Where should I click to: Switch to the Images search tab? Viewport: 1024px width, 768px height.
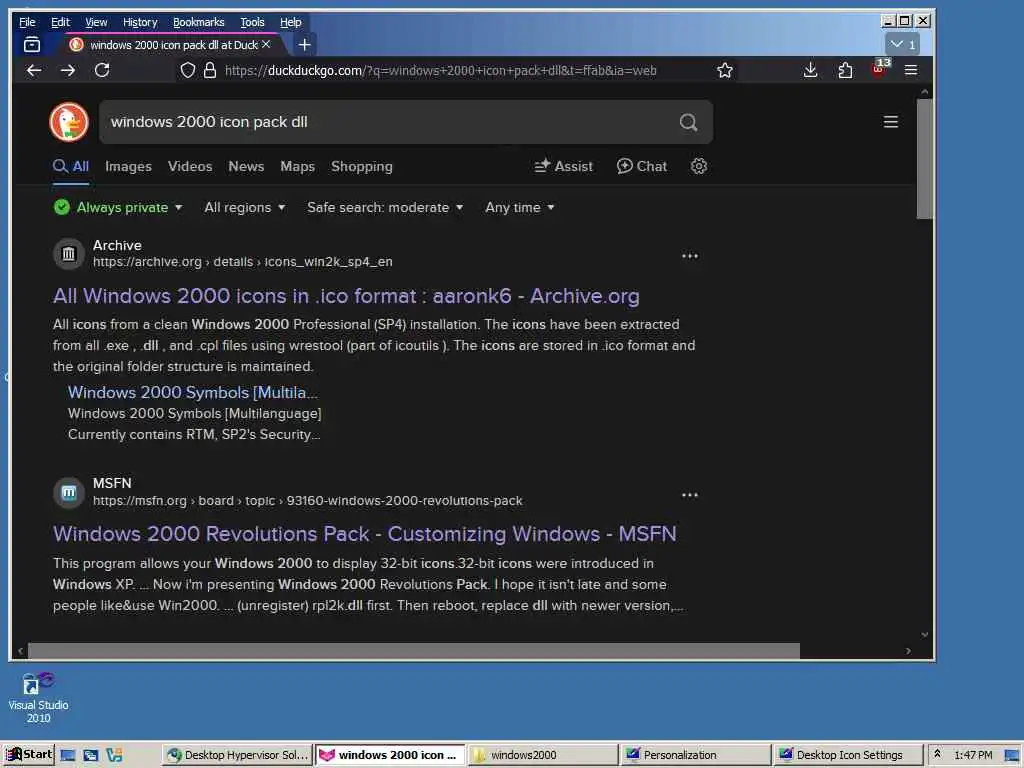[128, 167]
